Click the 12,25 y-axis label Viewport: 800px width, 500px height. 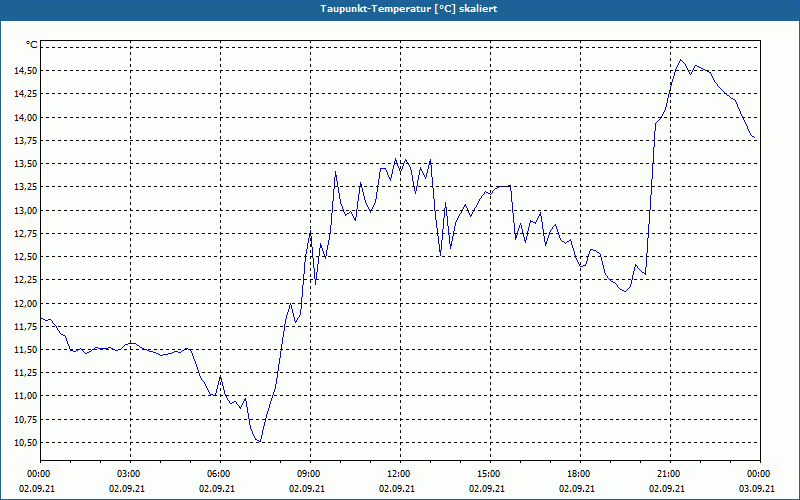[25, 280]
